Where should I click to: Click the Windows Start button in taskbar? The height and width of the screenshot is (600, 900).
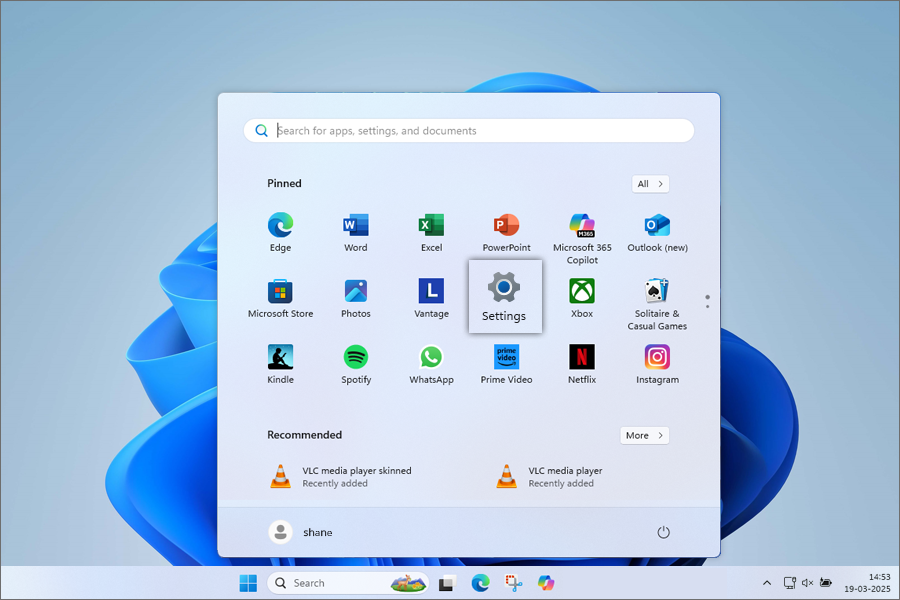tap(248, 583)
